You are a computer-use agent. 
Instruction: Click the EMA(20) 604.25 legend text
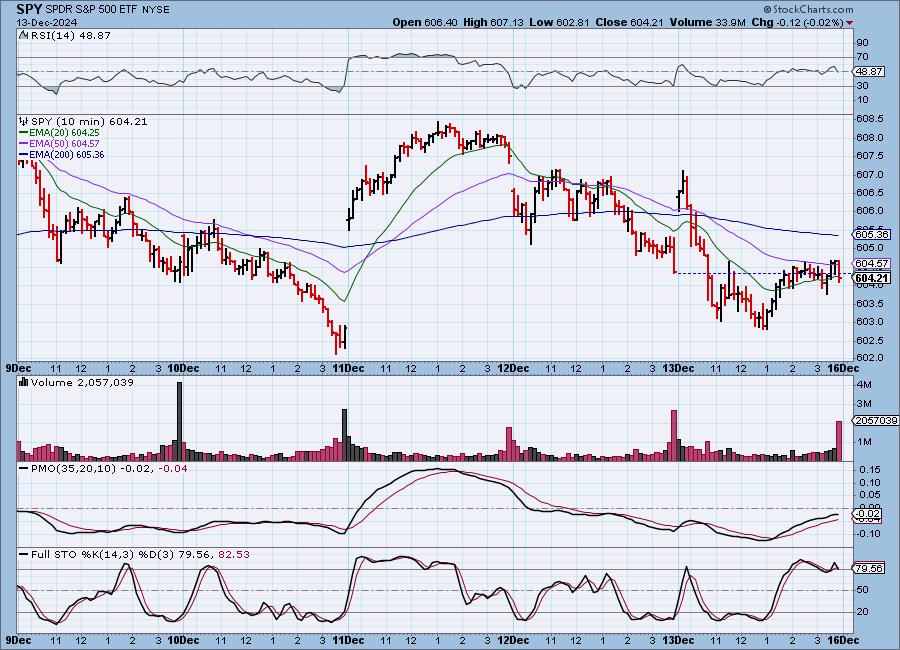[x=64, y=133]
